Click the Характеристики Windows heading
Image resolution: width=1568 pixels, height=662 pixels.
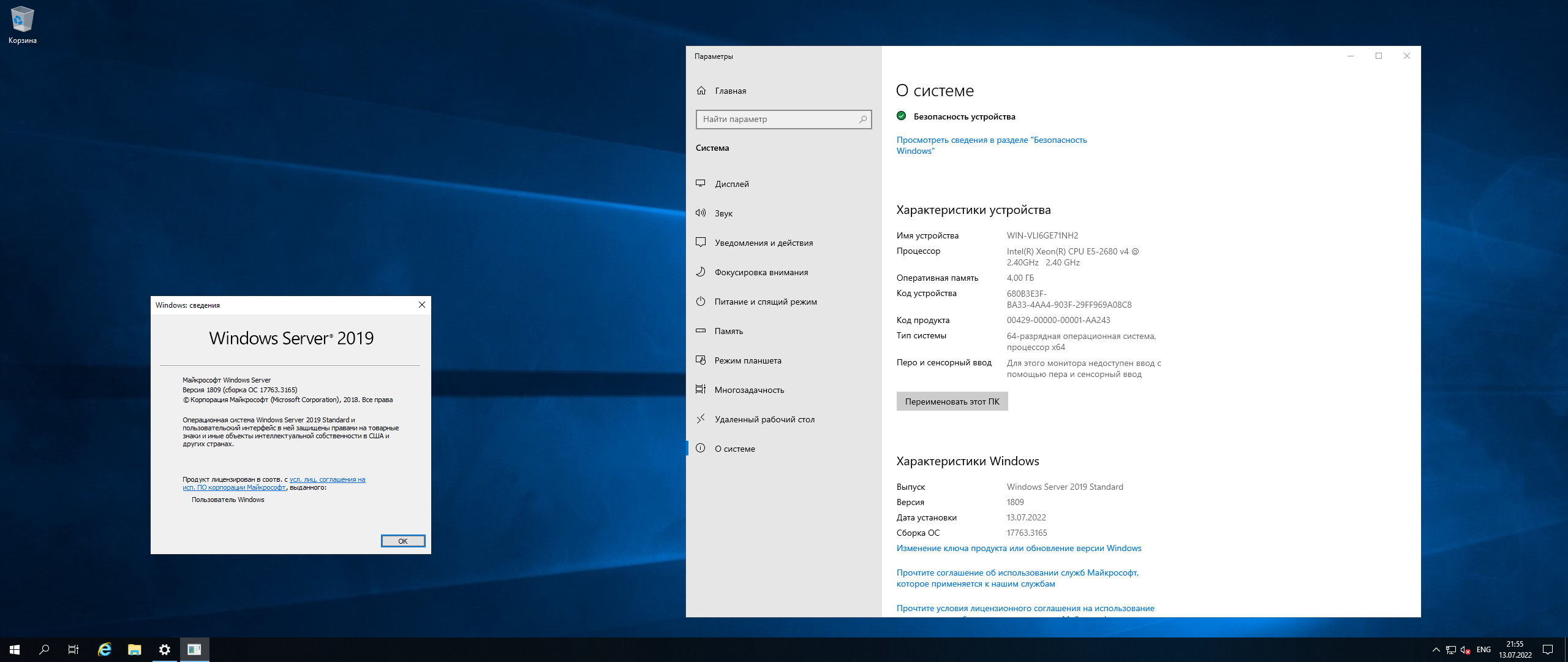(968, 461)
